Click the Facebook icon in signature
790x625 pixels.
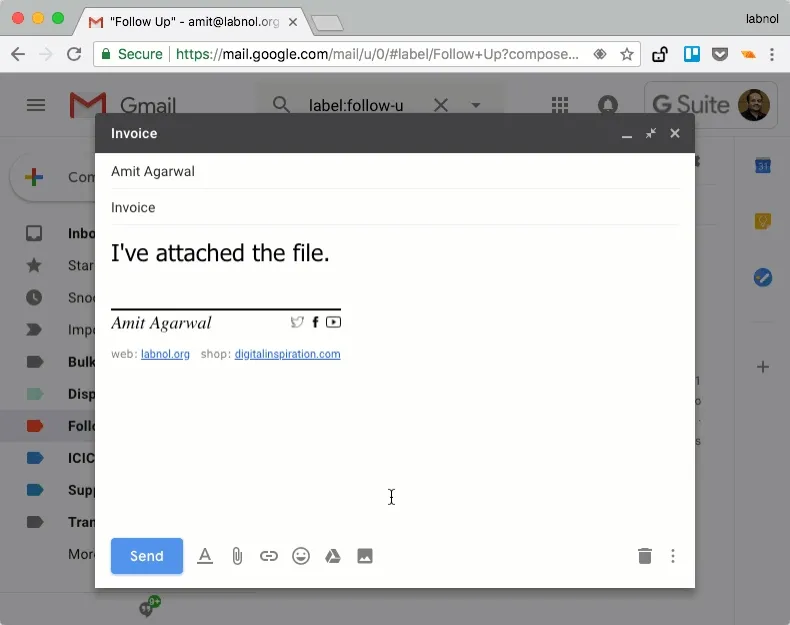pyautogui.click(x=315, y=322)
